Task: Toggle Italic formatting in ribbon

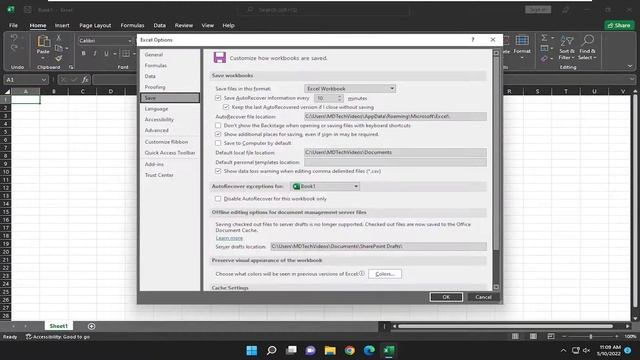Action: 95,53
